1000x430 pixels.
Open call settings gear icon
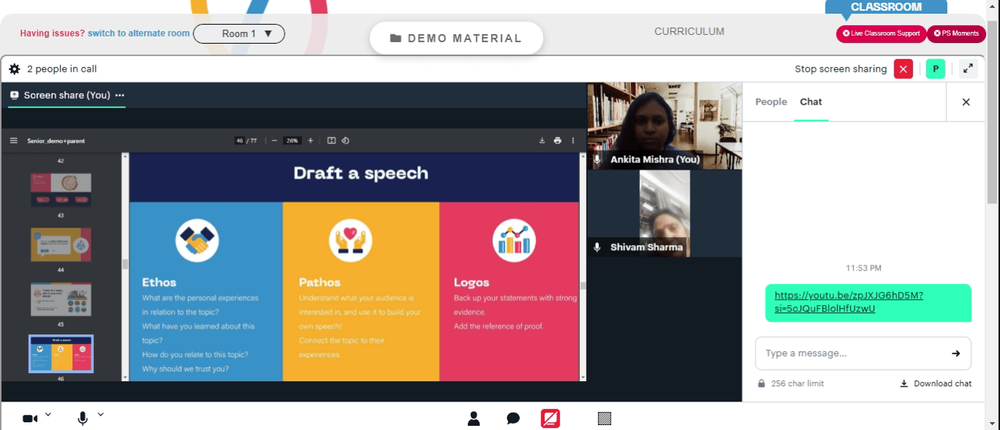[14, 69]
